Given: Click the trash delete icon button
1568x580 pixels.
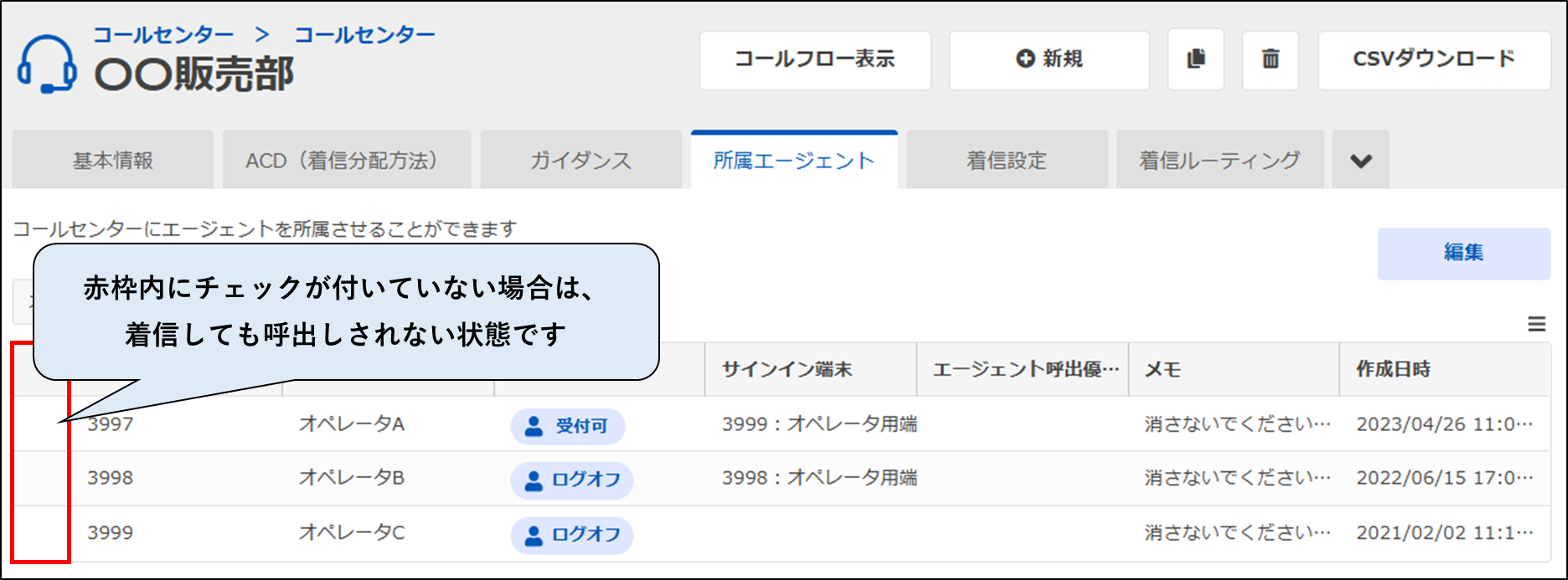Looking at the screenshot, I should point(1271,59).
